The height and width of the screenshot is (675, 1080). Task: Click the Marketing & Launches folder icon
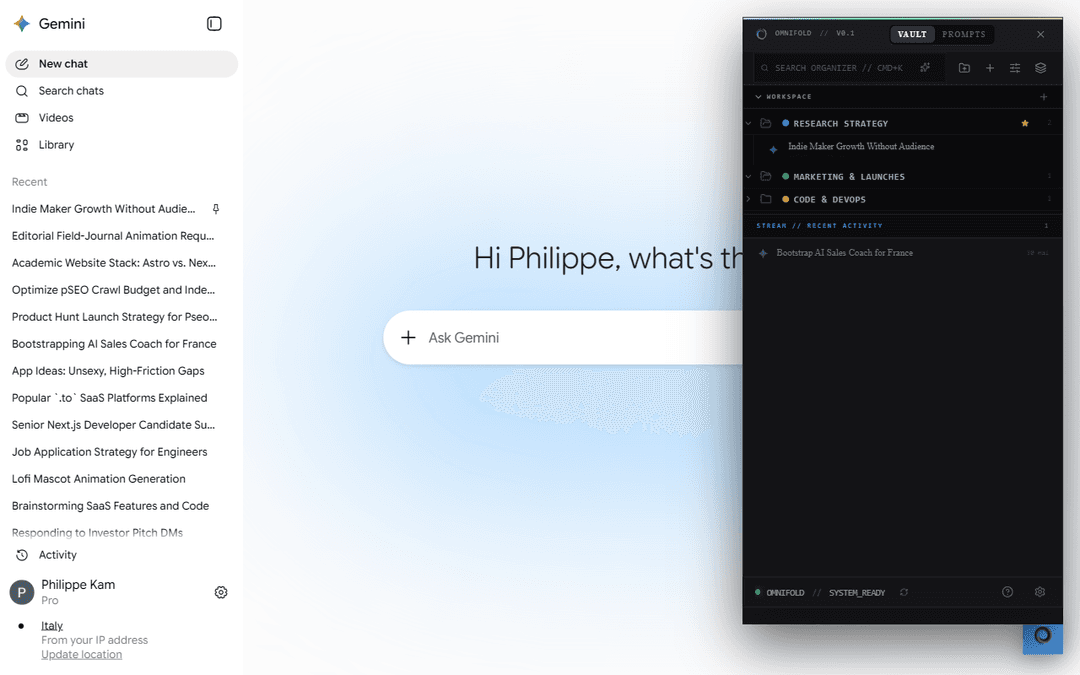point(765,176)
